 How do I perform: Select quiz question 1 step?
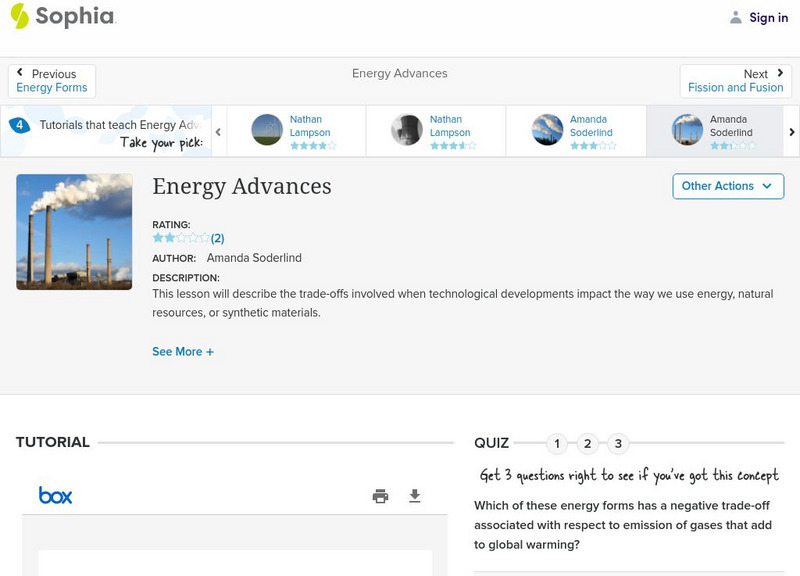(557, 444)
